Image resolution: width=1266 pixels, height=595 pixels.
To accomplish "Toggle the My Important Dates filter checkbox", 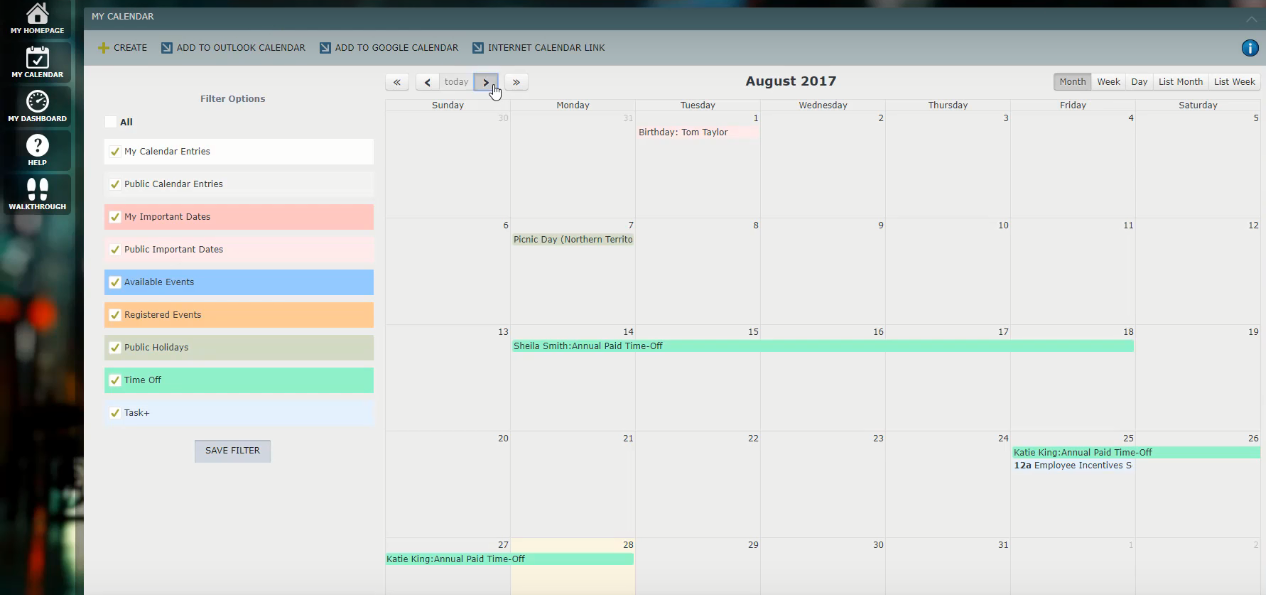I will 114,217.
